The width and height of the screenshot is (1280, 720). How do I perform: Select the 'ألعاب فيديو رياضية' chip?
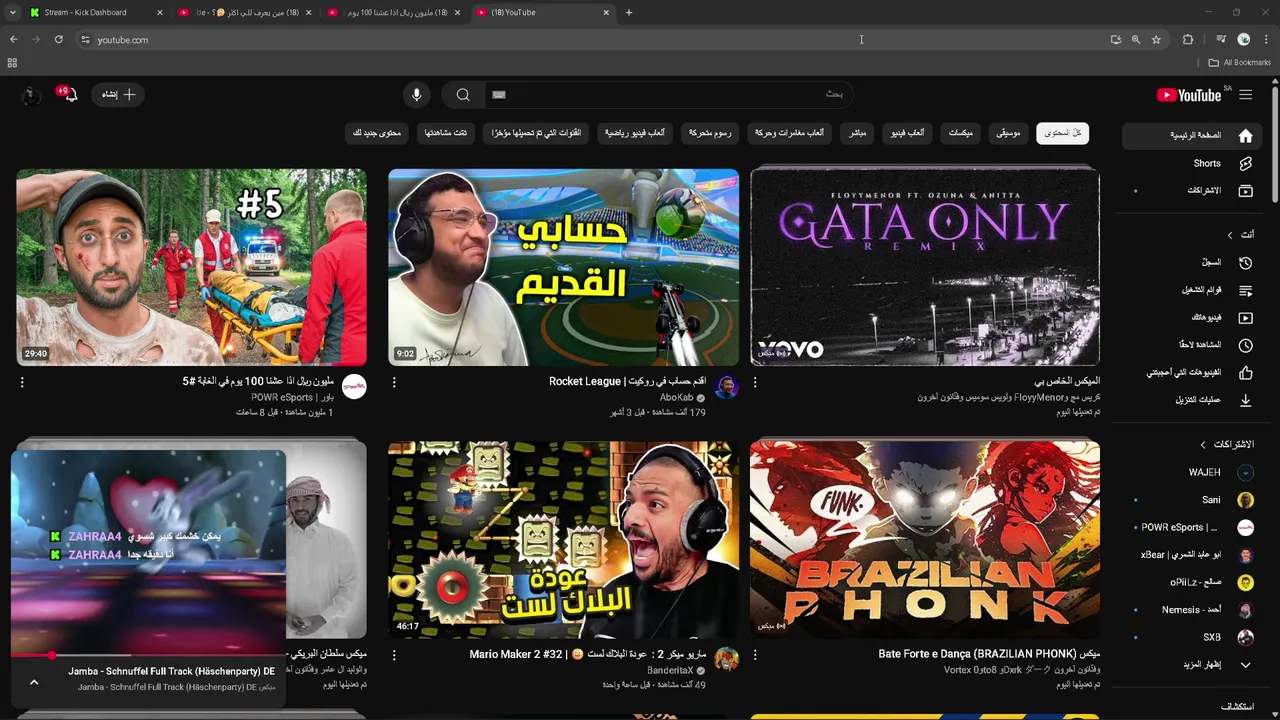pyautogui.click(x=635, y=133)
